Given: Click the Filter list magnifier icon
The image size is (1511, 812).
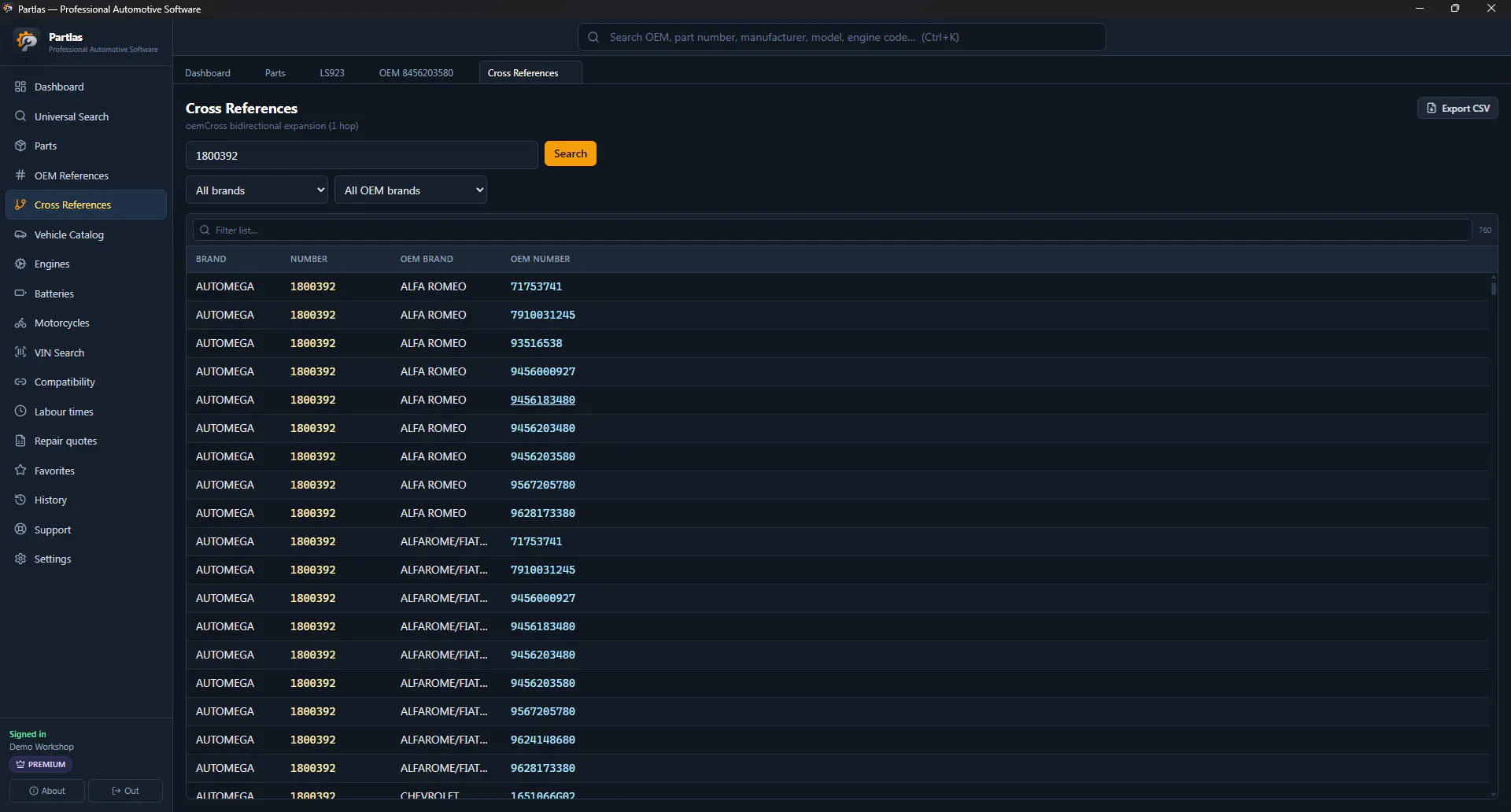Looking at the screenshot, I should pos(205,230).
